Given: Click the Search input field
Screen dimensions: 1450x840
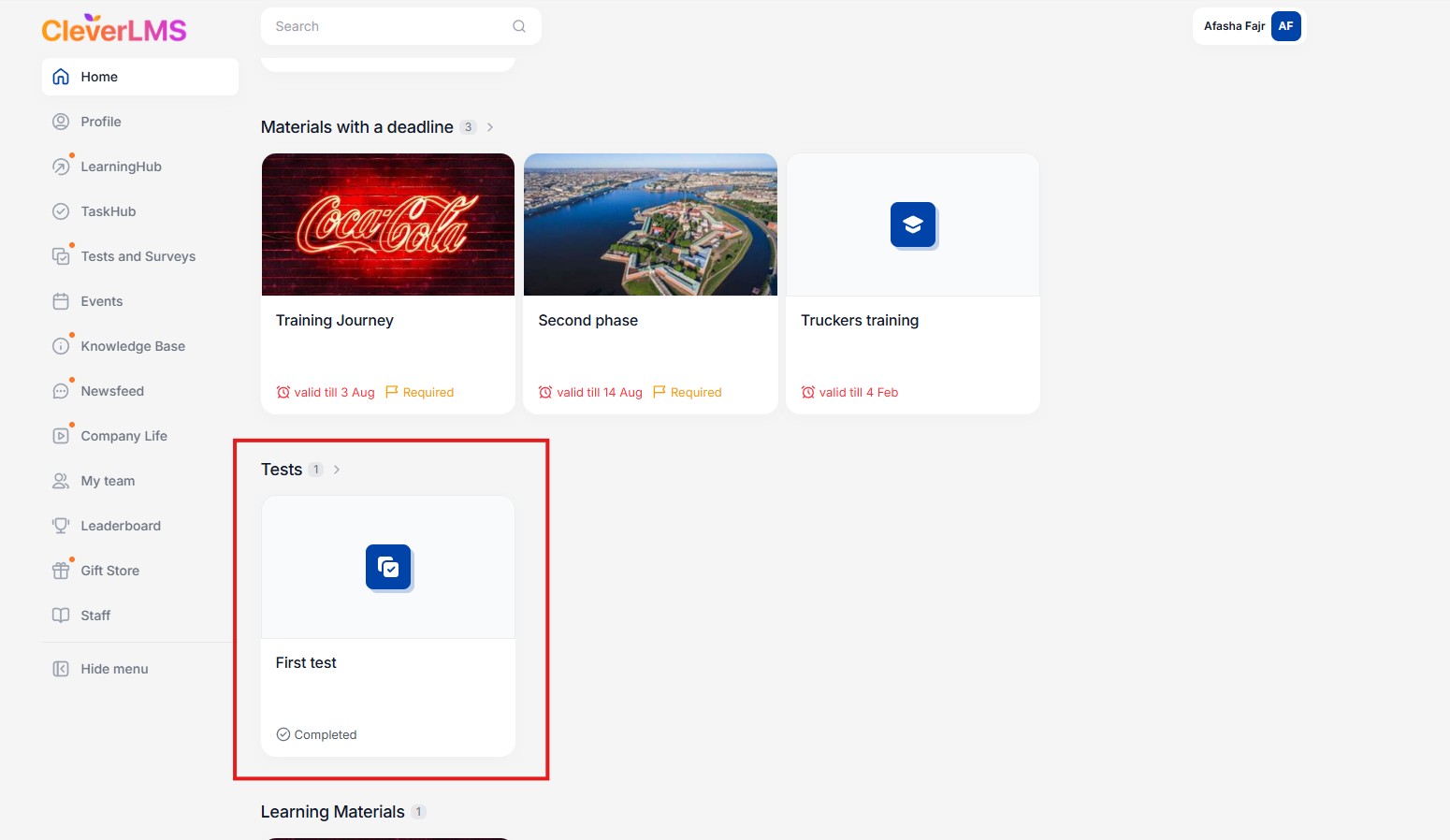Looking at the screenshot, I should pos(401,26).
